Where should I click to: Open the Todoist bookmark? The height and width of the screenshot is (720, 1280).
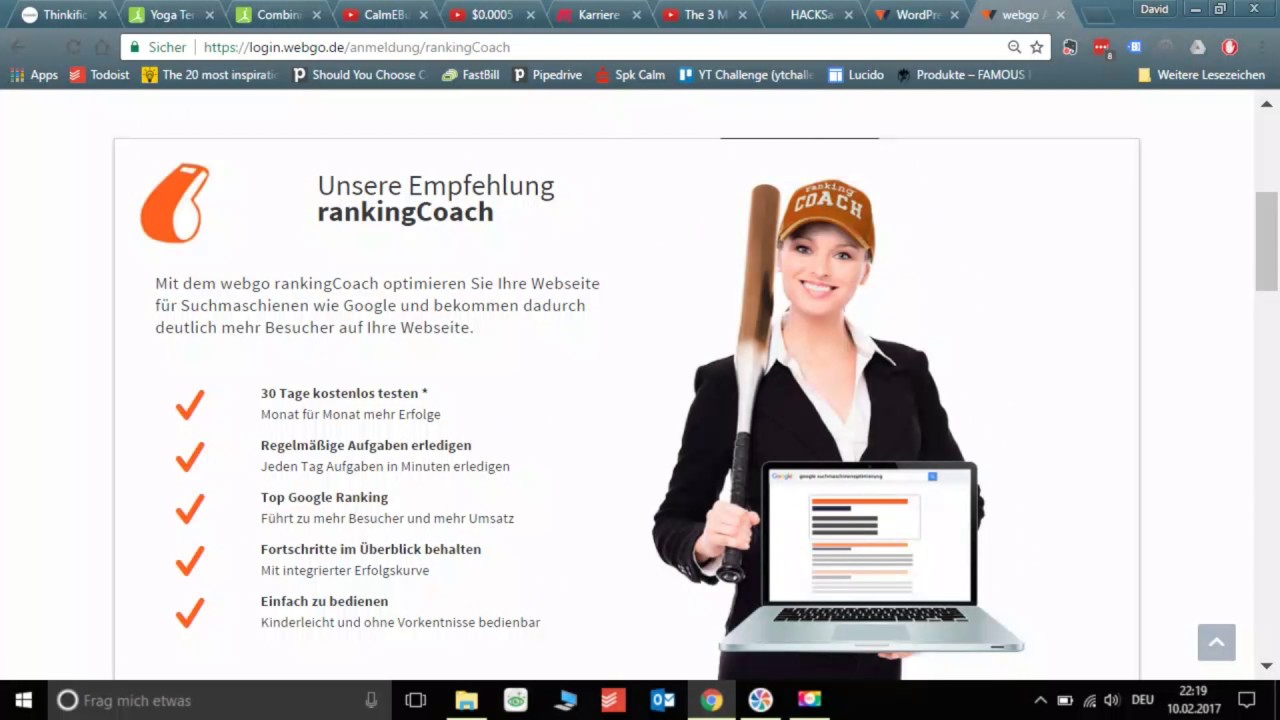[x=99, y=75]
